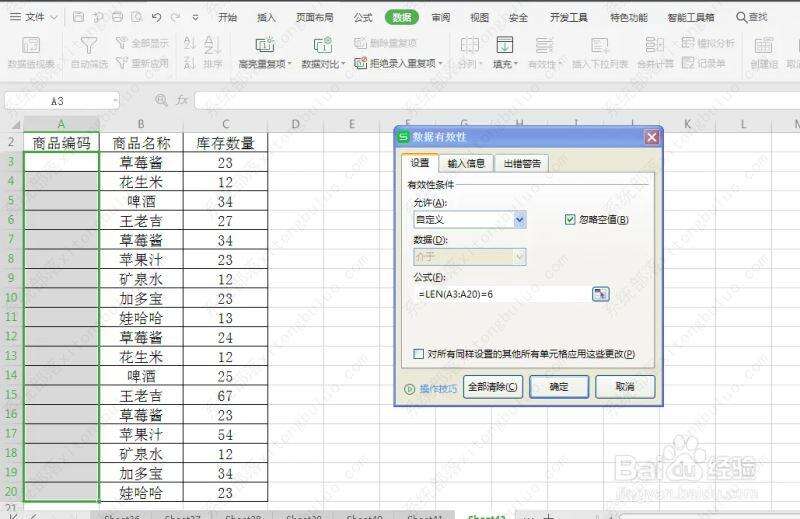Click the 数据对比 icon
Viewport: 800px width, 519px height.
(x=323, y=45)
